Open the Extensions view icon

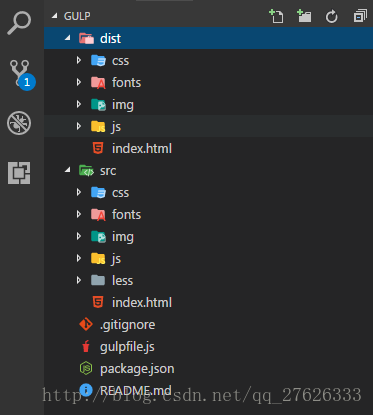19,173
